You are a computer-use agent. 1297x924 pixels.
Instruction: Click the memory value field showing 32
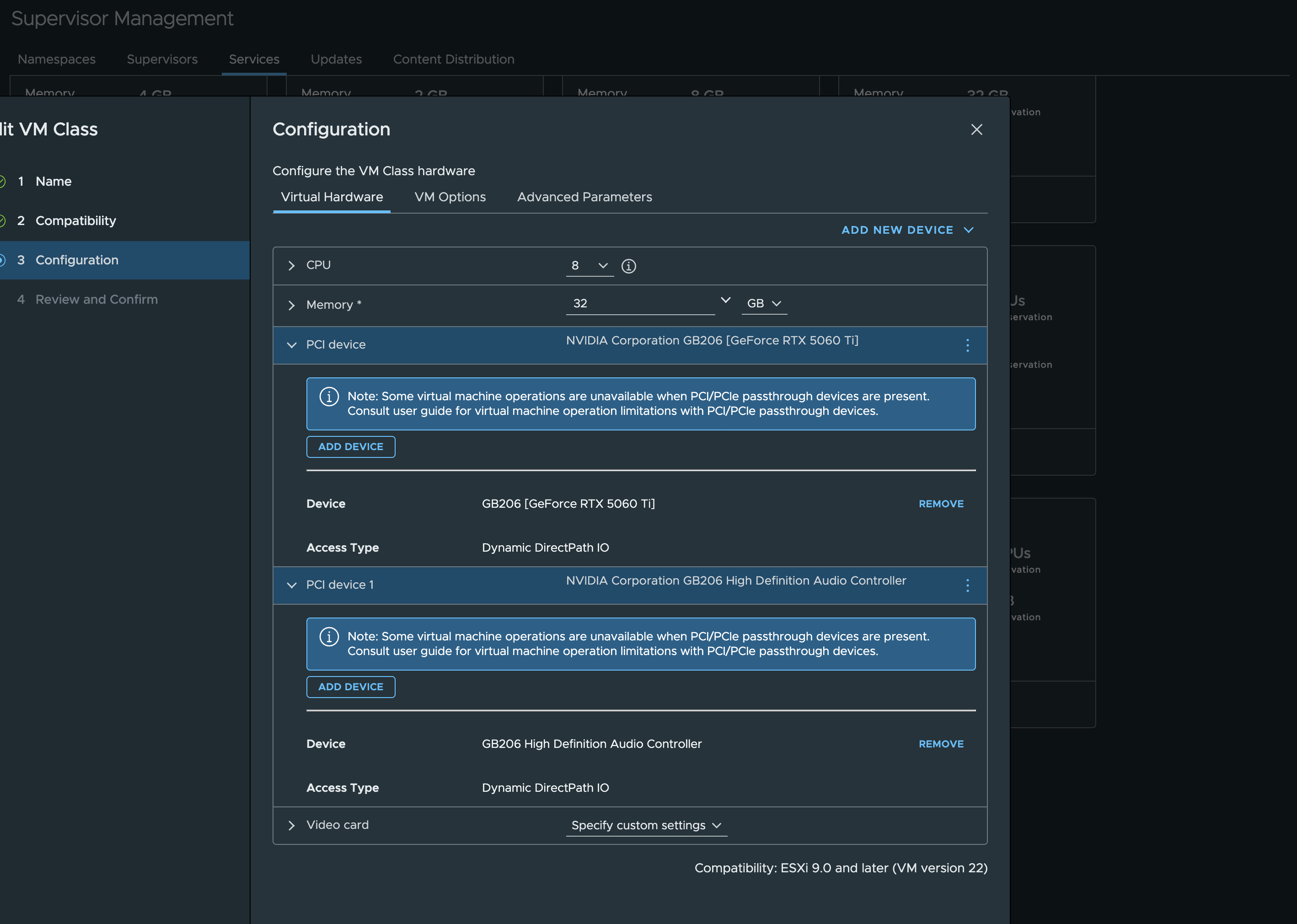pyautogui.click(x=640, y=303)
